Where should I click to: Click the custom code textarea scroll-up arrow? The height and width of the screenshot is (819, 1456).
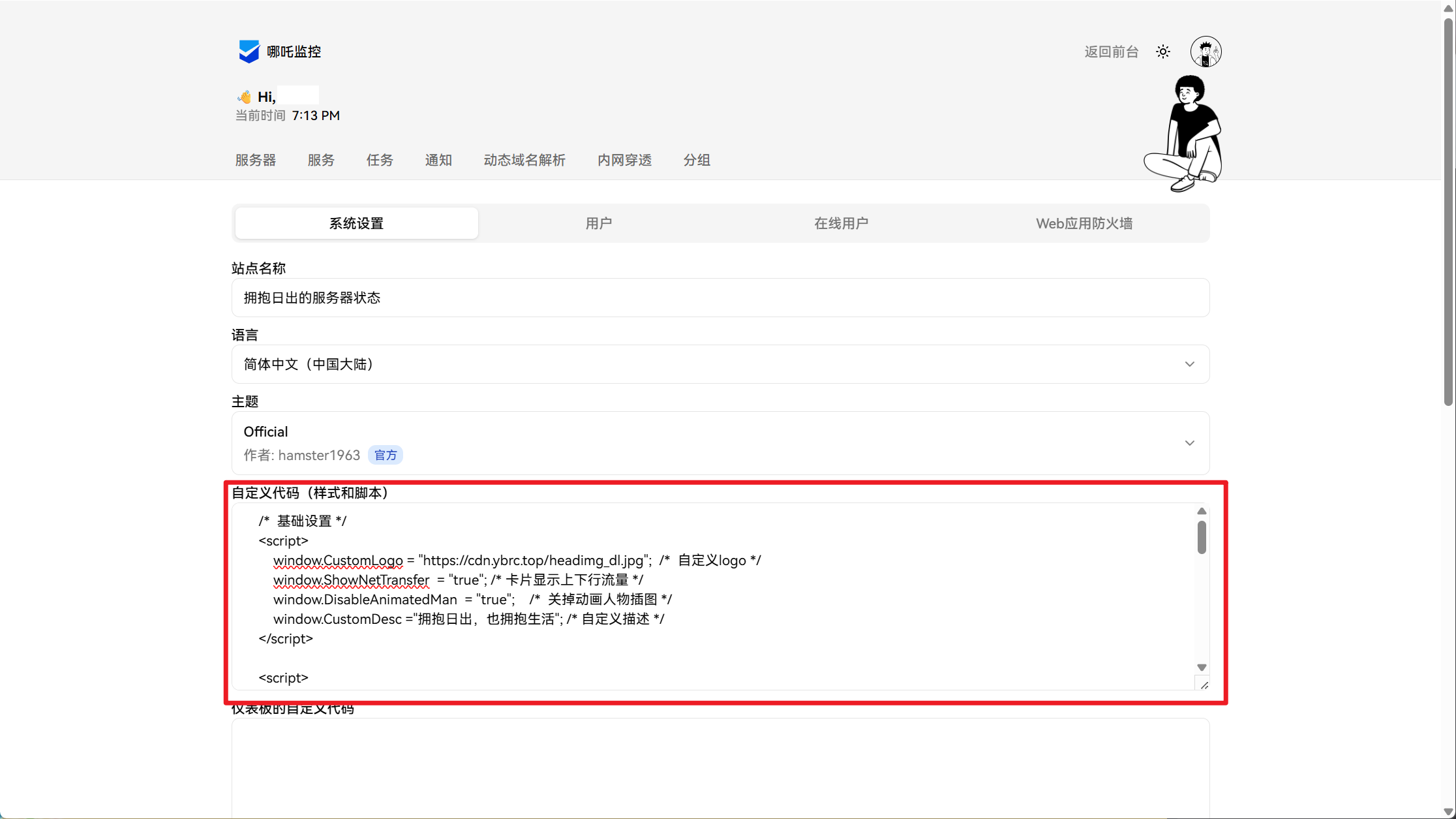coord(1202,511)
